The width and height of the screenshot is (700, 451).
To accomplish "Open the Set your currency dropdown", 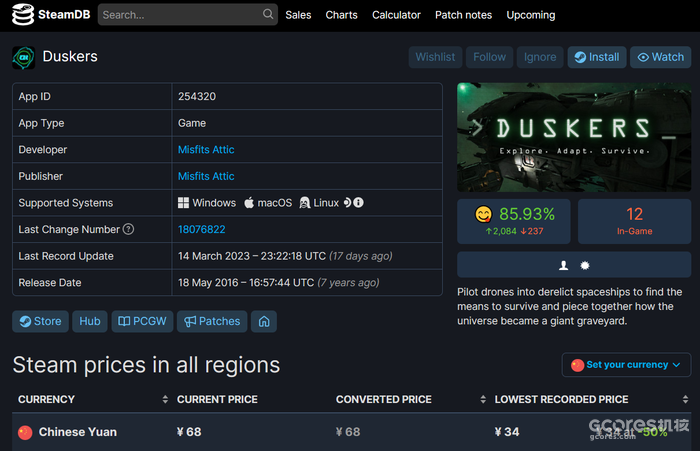I will [x=626, y=365].
